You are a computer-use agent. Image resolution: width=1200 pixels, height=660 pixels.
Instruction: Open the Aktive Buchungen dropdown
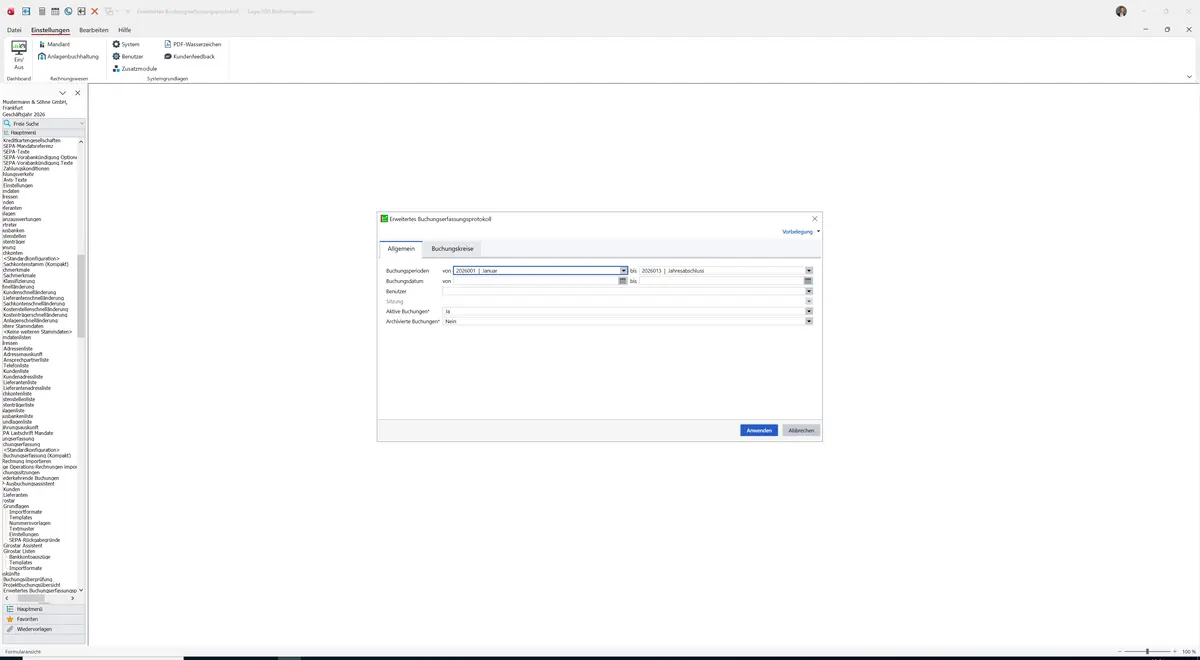point(808,311)
